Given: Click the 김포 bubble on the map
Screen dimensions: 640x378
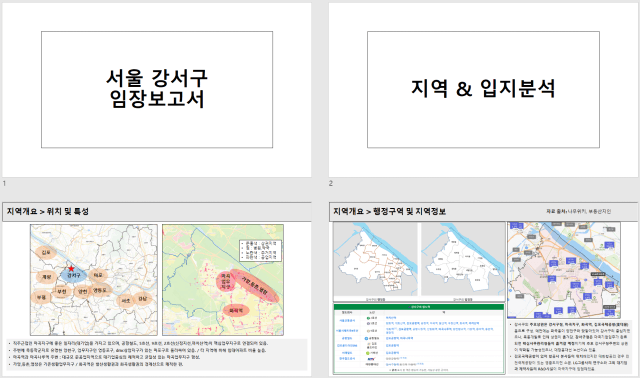Looking at the screenshot, I should 46,253.
